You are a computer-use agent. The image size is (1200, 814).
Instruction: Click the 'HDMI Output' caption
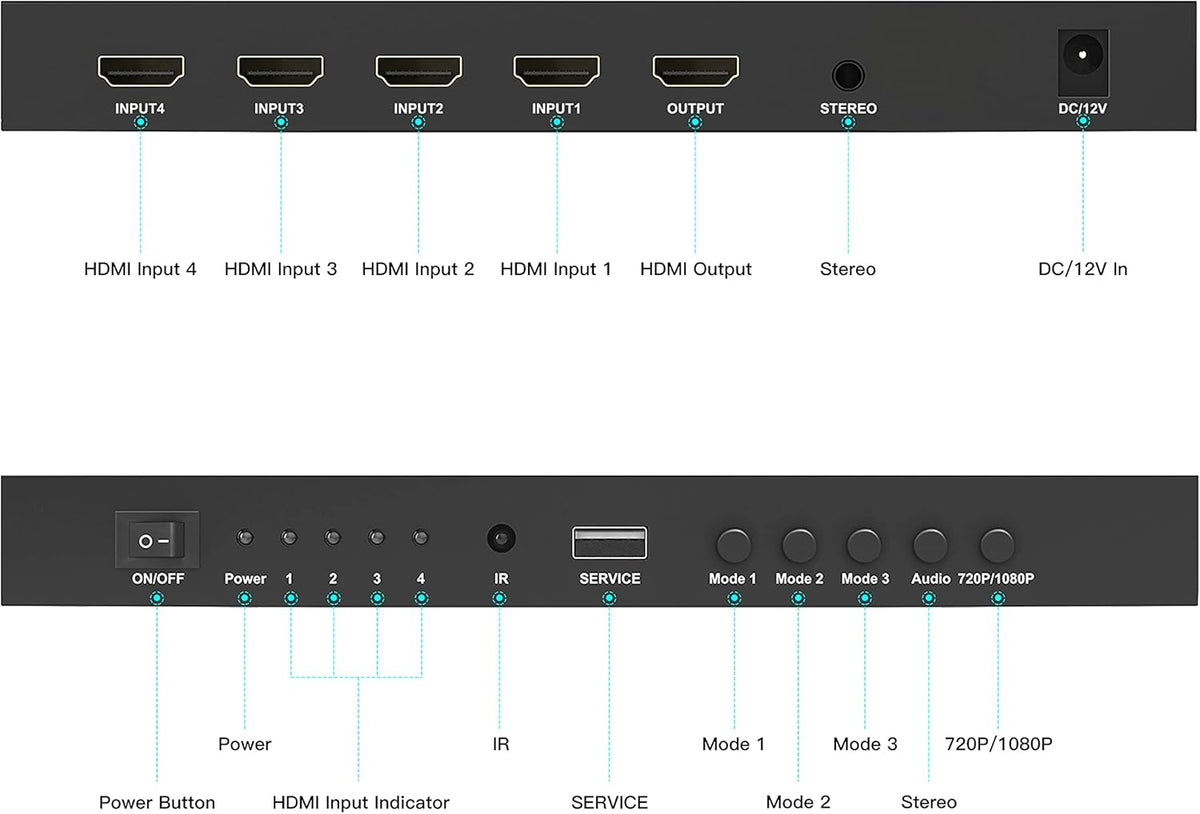click(696, 269)
